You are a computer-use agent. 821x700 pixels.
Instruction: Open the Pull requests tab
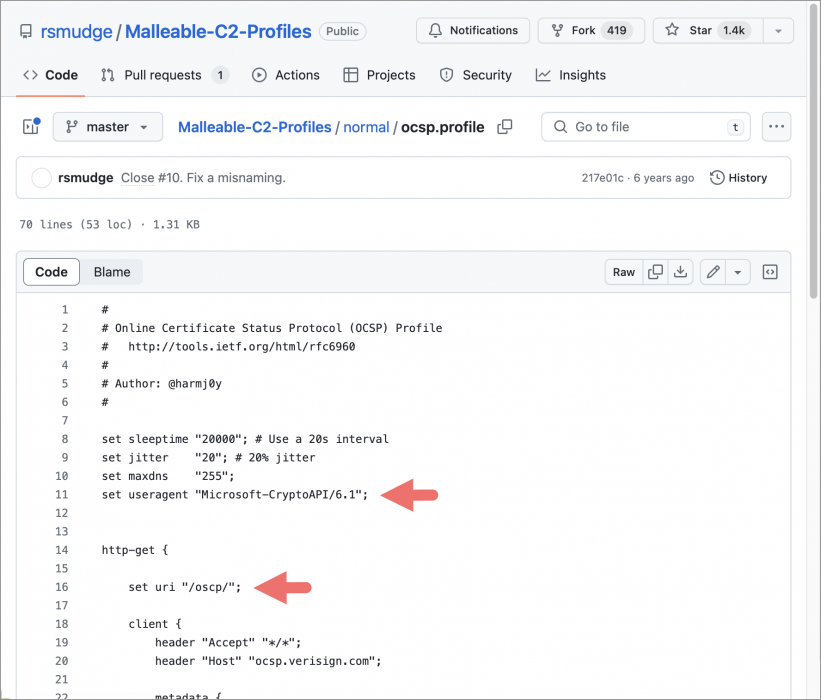(x=164, y=75)
